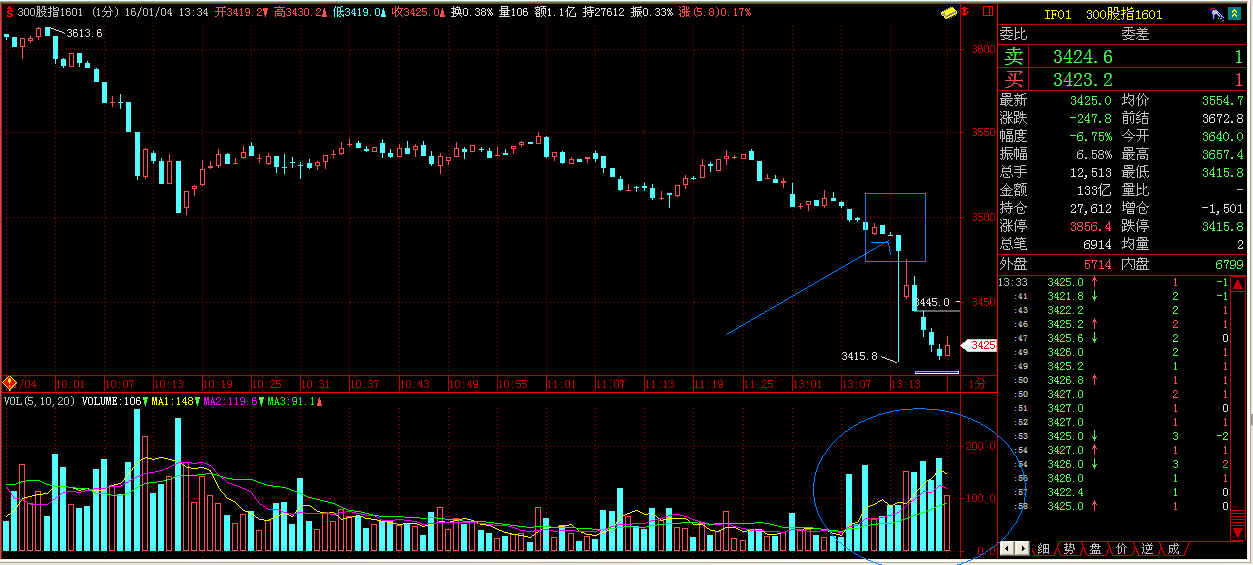Viewport: 1253px width, 565px height.
Task: Open the 价 tab at the bottom
Action: coord(1122,548)
